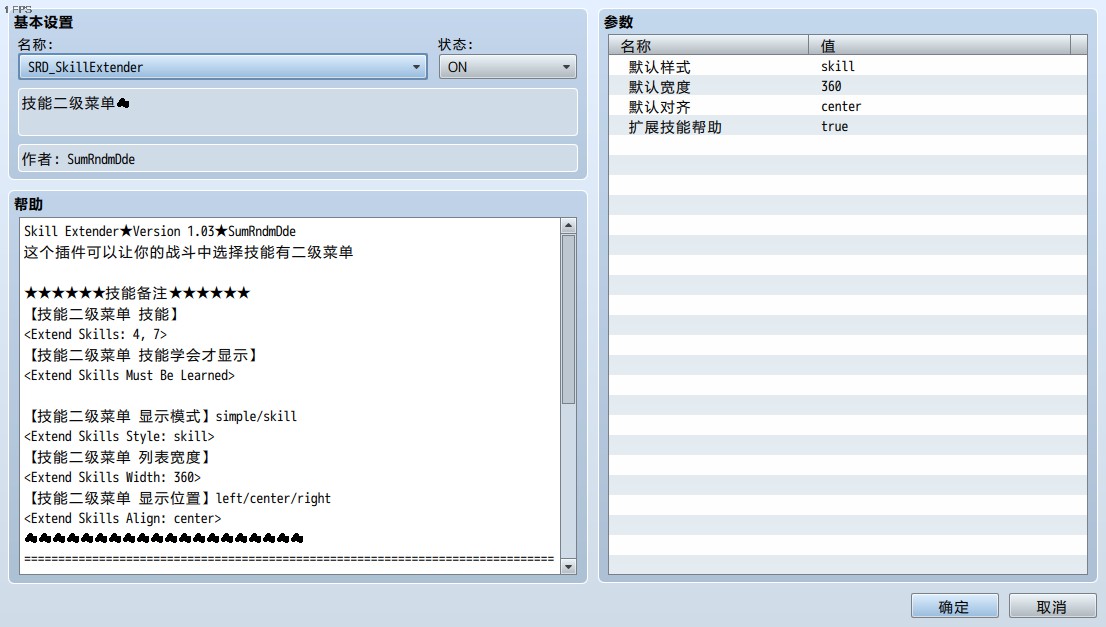Click the value 'skill' in parameters
This screenshot has width=1106, height=627.
pos(838,66)
